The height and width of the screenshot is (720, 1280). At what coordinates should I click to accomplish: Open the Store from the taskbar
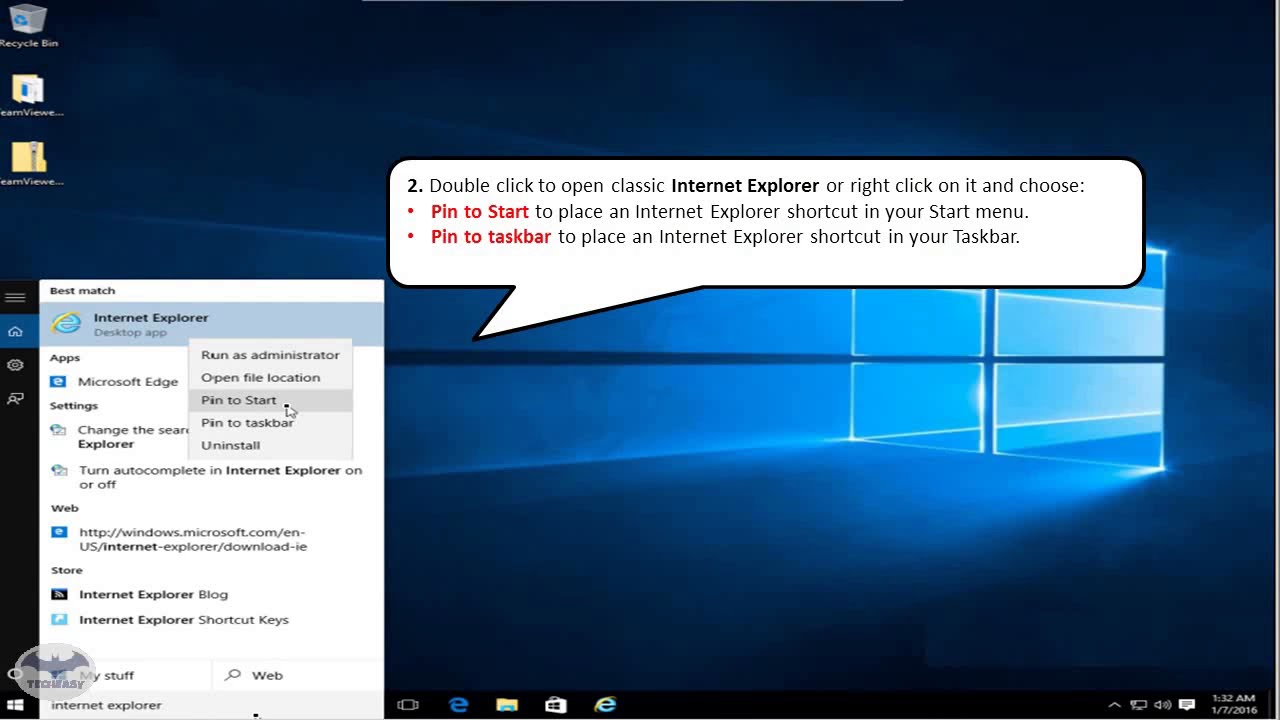point(556,705)
